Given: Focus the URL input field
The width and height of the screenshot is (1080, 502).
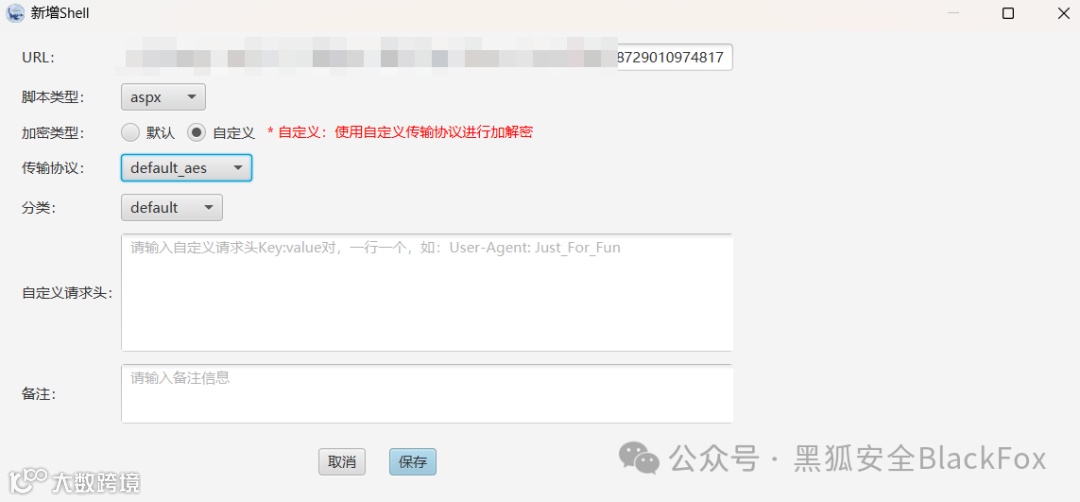Looking at the screenshot, I should (427, 57).
